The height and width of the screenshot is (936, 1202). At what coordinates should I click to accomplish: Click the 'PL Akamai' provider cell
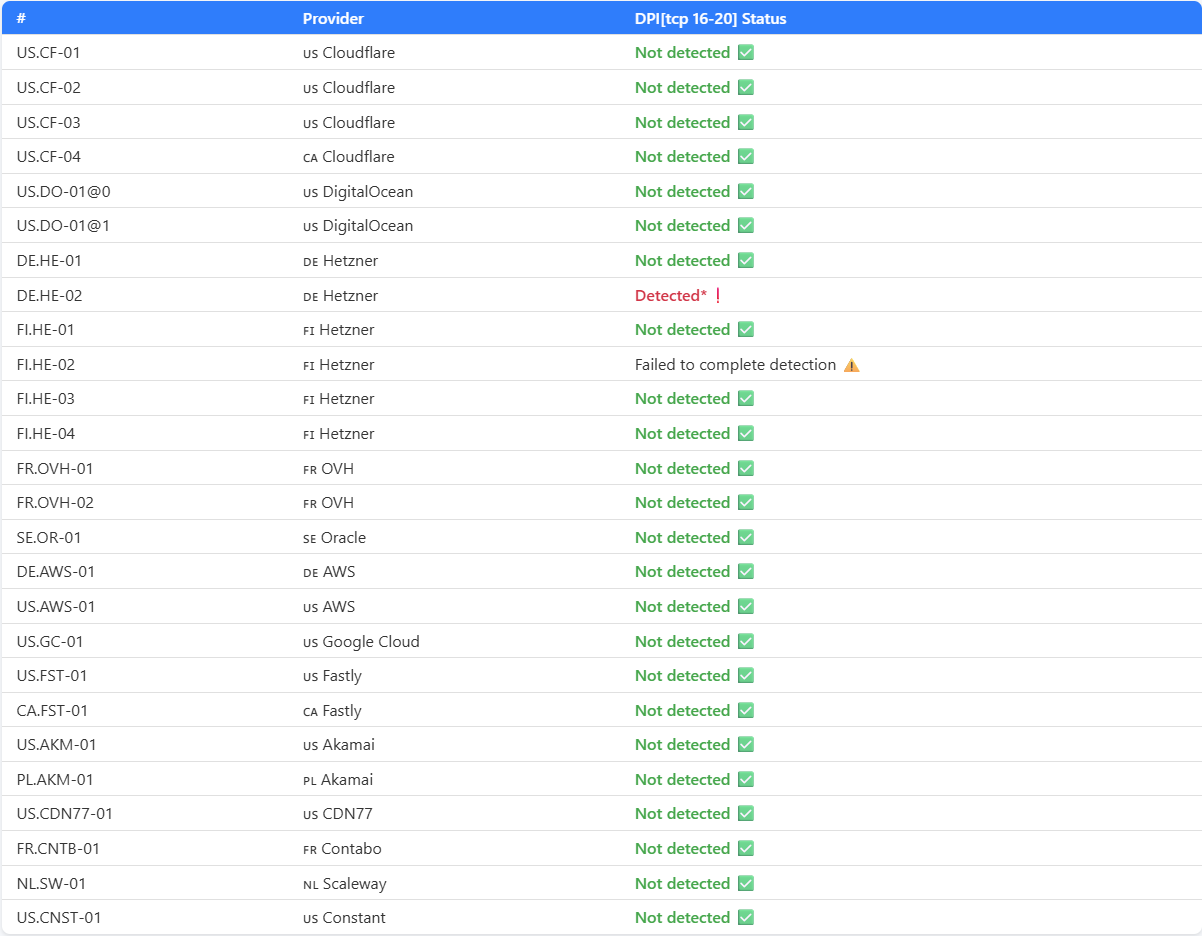[338, 780]
